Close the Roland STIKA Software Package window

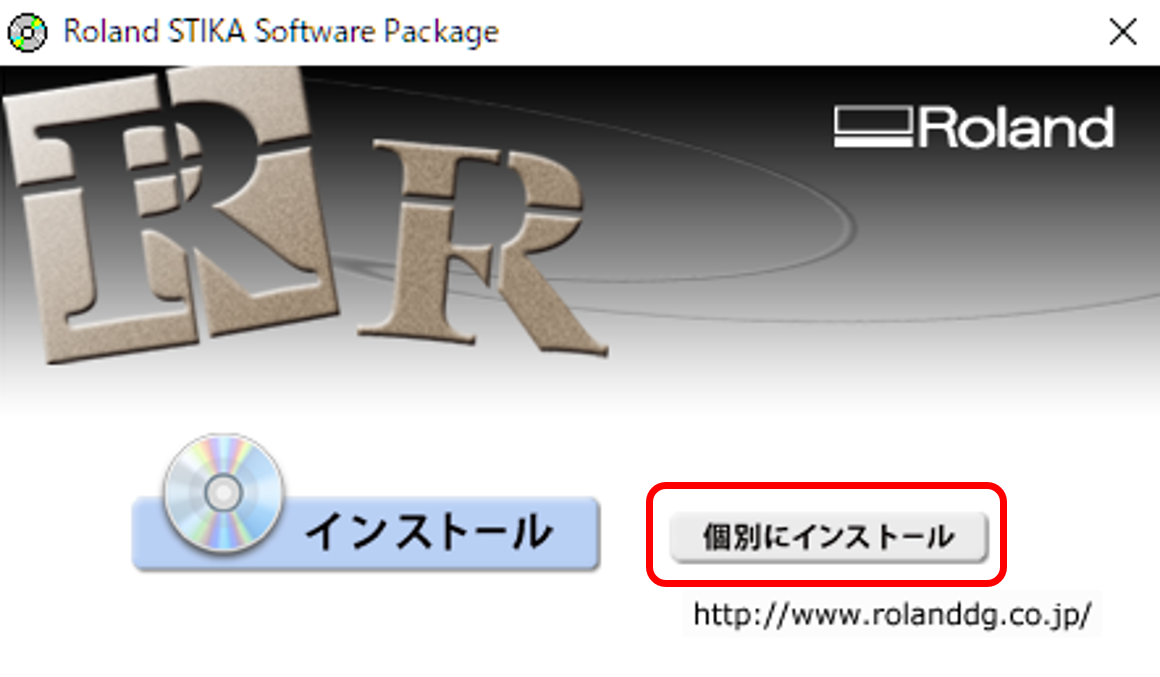point(1123,32)
